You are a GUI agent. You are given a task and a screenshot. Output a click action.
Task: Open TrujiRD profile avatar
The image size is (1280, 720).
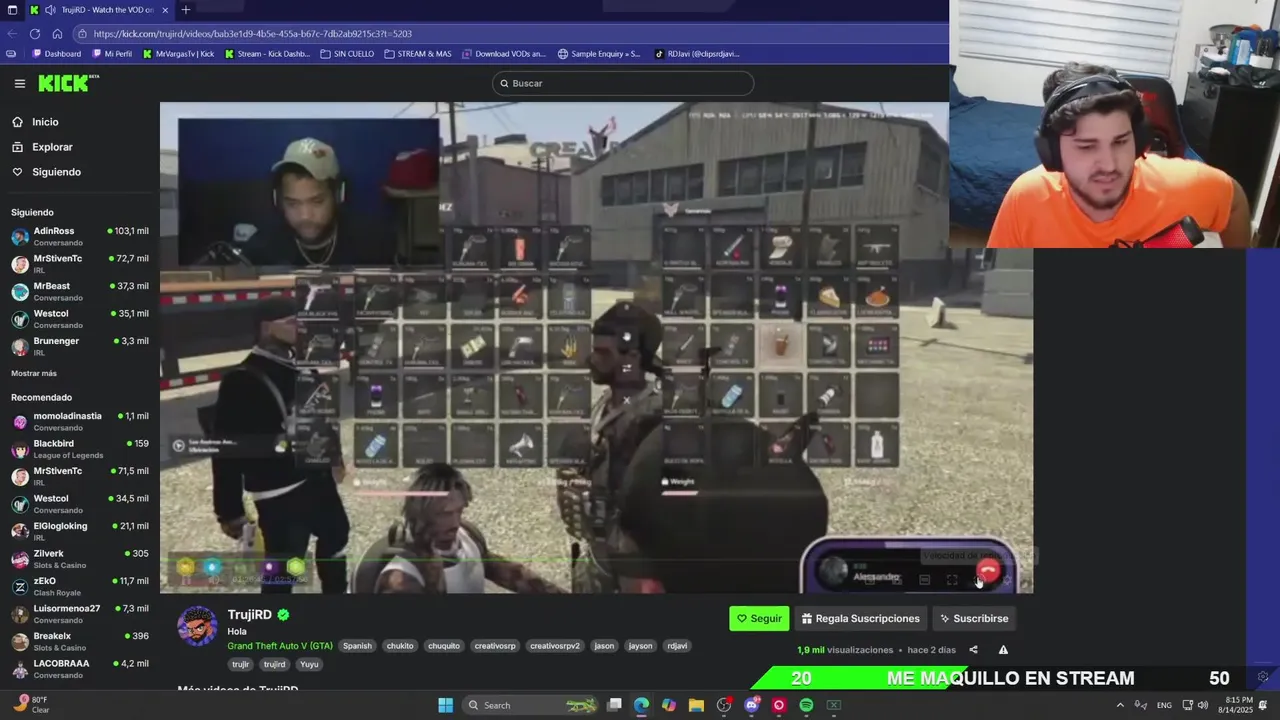pos(197,626)
